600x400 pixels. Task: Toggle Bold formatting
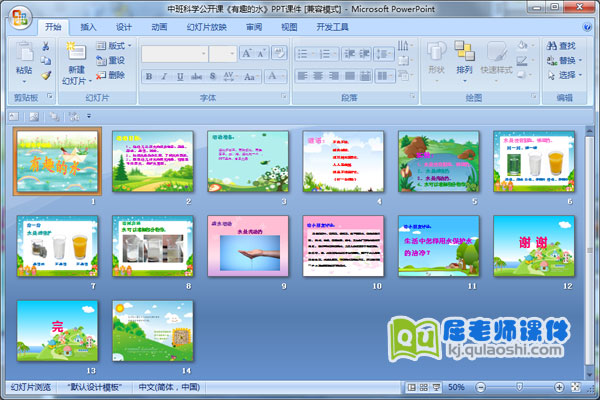click(x=149, y=77)
